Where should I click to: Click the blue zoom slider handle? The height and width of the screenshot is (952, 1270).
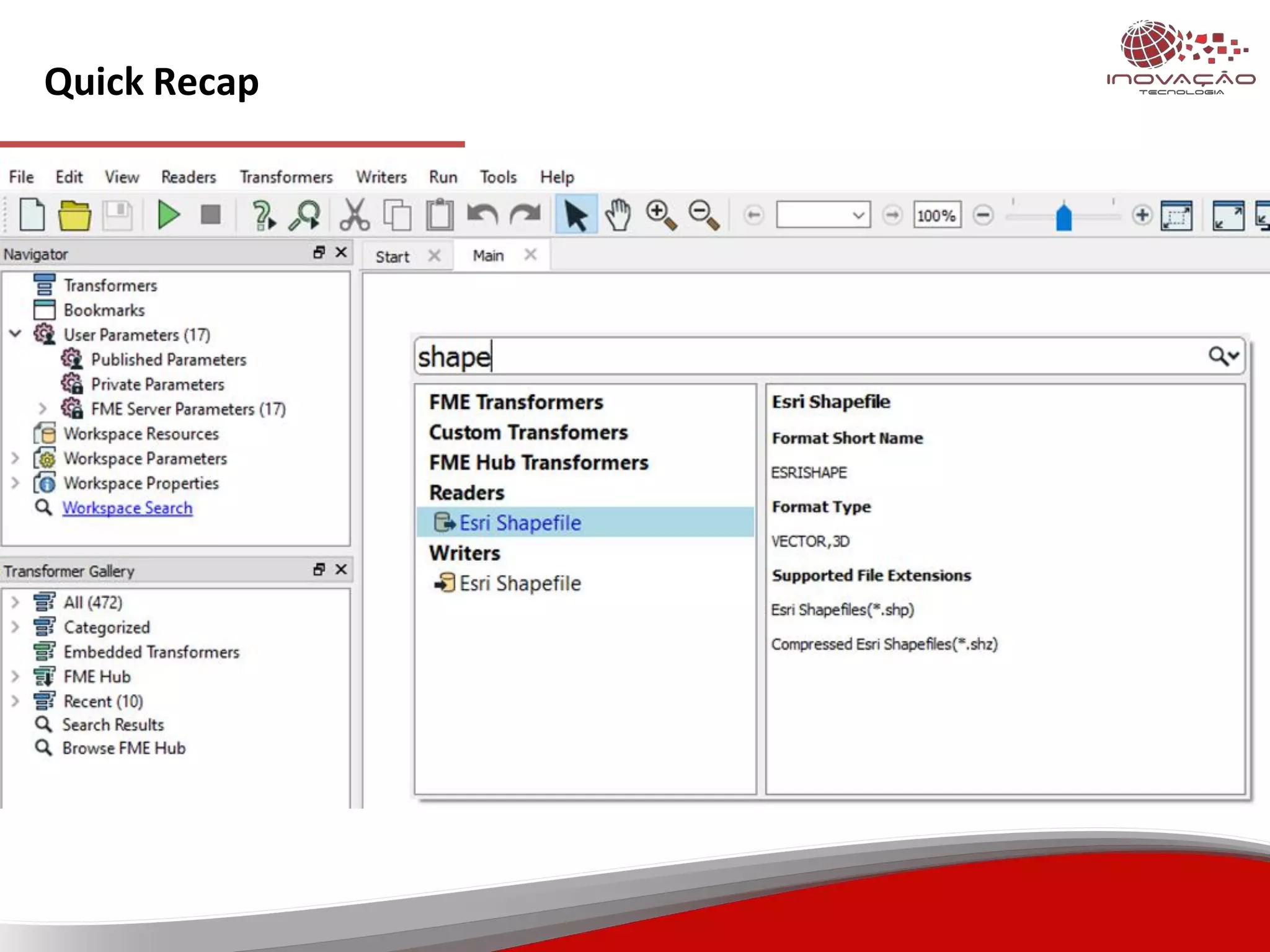click(1064, 217)
